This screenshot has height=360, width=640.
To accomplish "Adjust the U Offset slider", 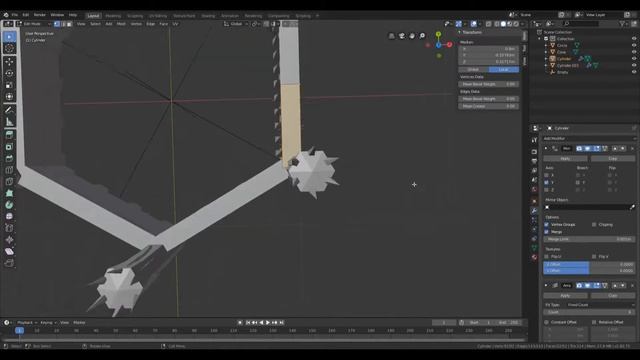I will coord(589,264).
